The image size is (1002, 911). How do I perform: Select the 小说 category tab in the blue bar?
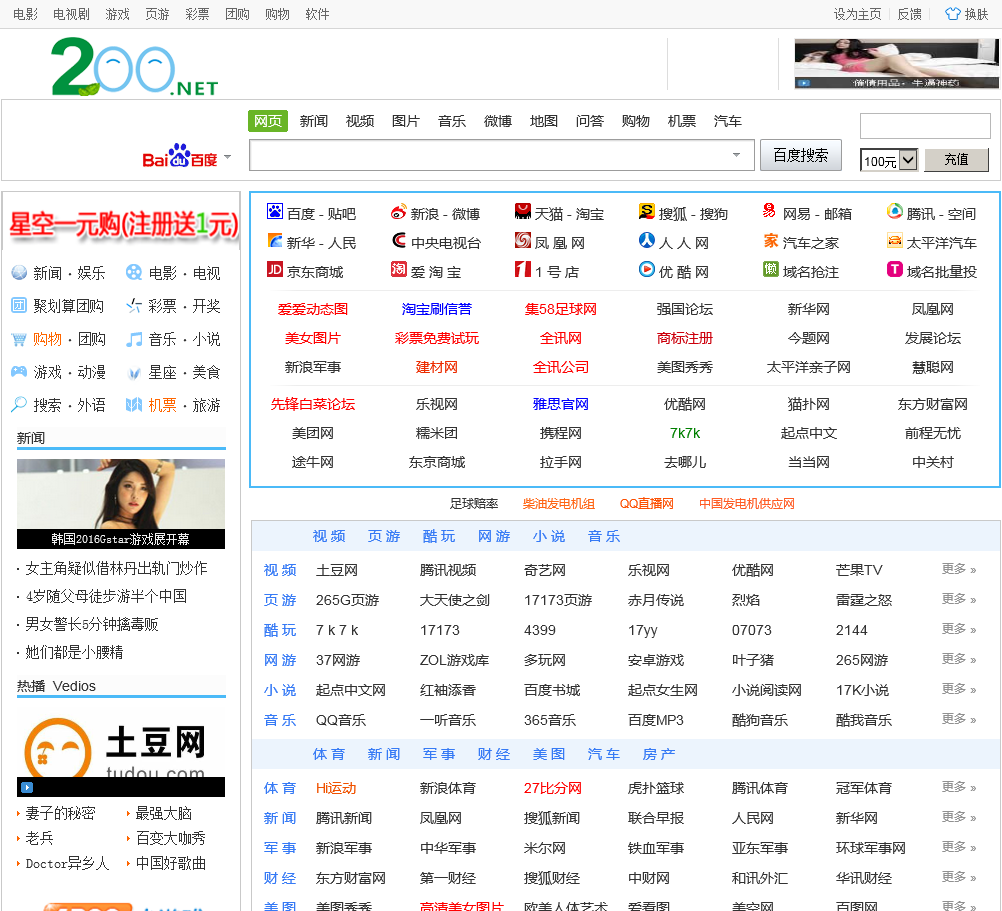coord(548,536)
